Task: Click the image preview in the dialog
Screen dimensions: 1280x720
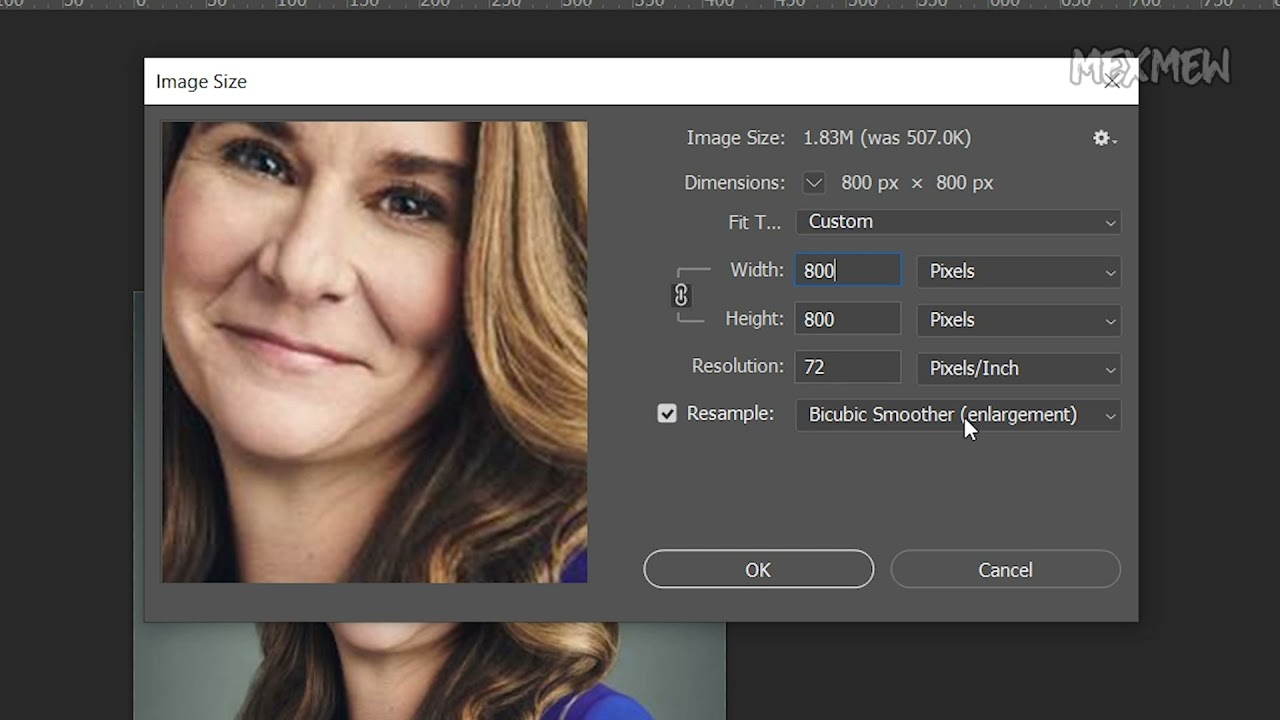Action: click(x=375, y=352)
